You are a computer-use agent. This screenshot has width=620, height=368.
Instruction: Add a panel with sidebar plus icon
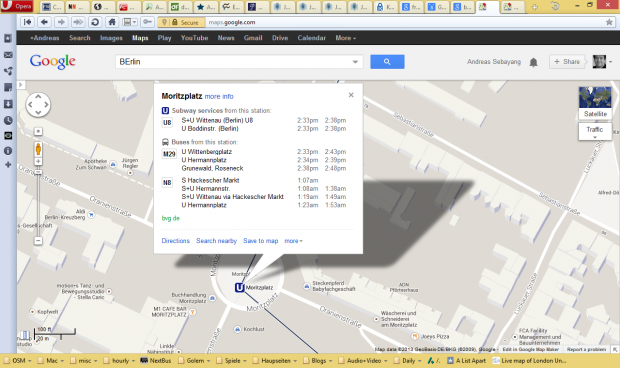pyautogui.click(x=8, y=164)
